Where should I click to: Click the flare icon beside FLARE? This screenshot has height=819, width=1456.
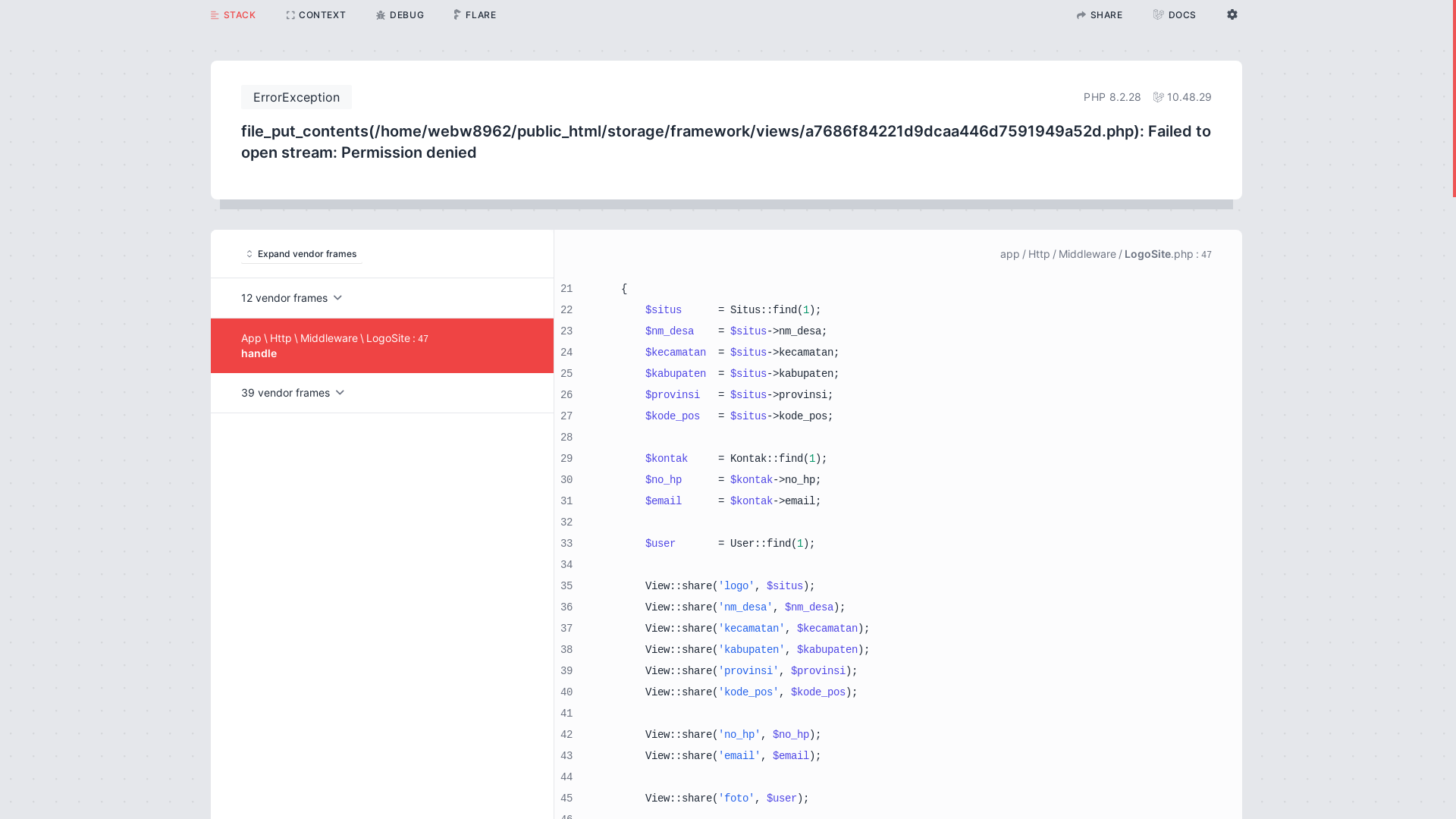[x=457, y=15]
